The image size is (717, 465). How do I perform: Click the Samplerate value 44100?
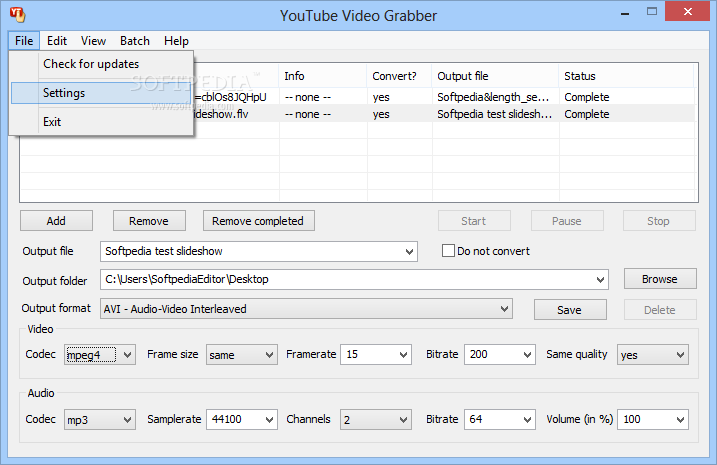[x=227, y=419]
